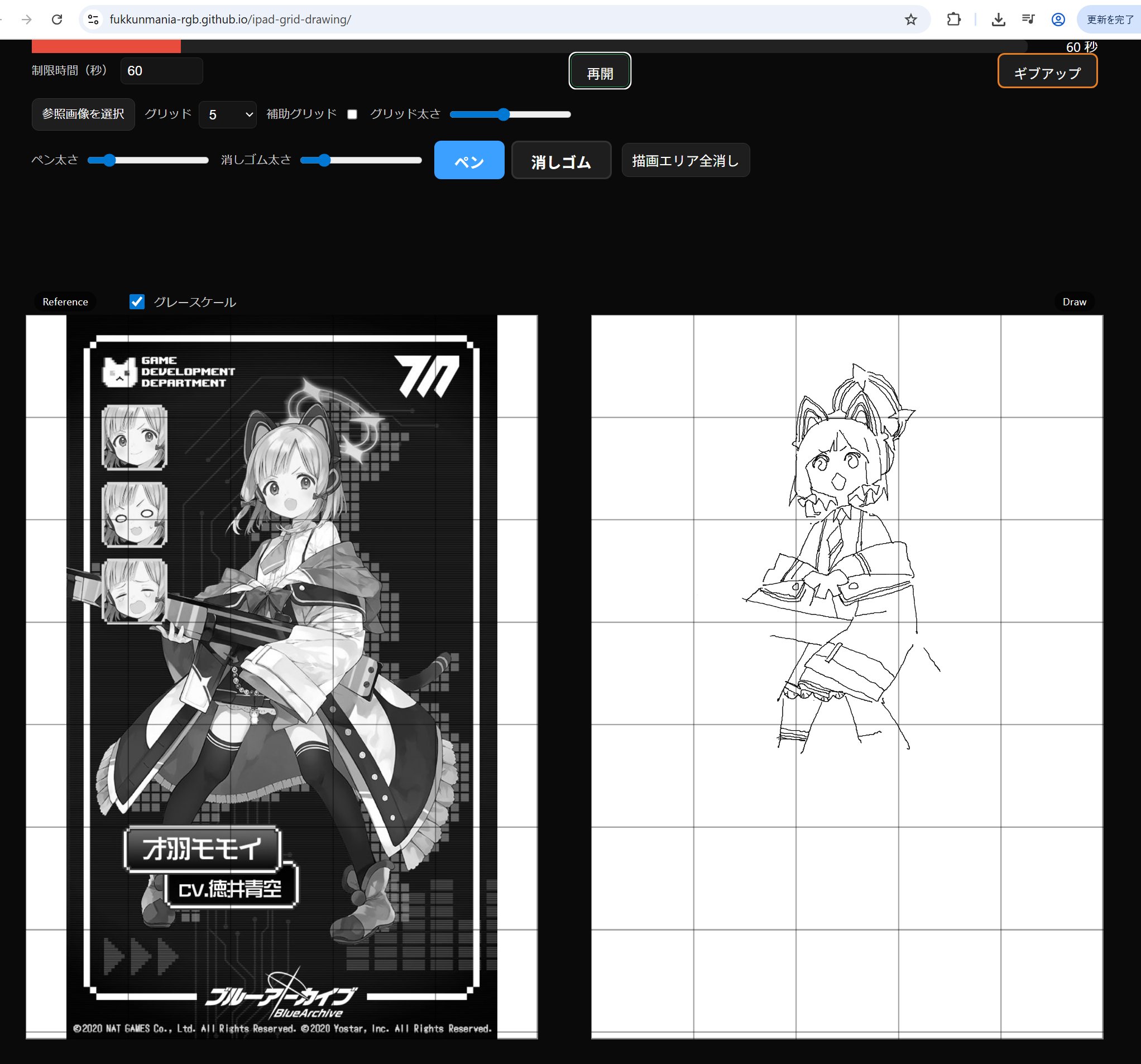Open the downloads icon in the toolbar
The height and width of the screenshot is (1064, 1141).
[998, 20]
